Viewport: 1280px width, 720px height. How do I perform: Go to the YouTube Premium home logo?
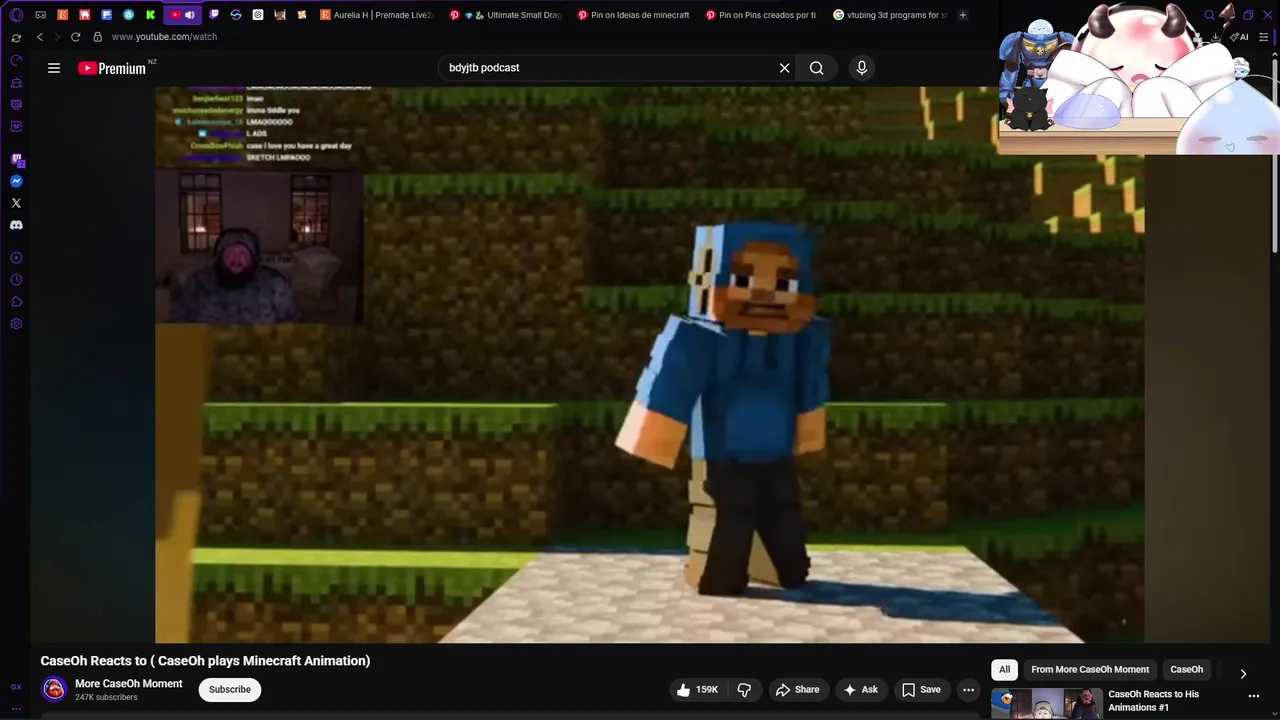(x=112, y=68)
